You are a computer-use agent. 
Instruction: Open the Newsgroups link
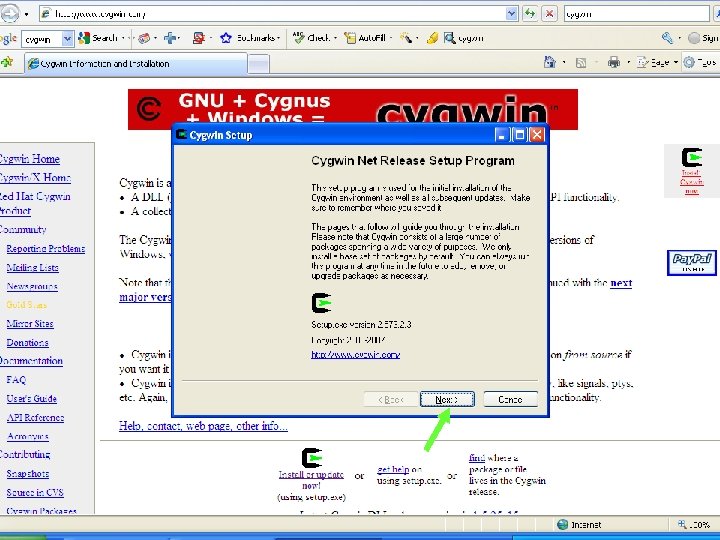click(32, 286)
